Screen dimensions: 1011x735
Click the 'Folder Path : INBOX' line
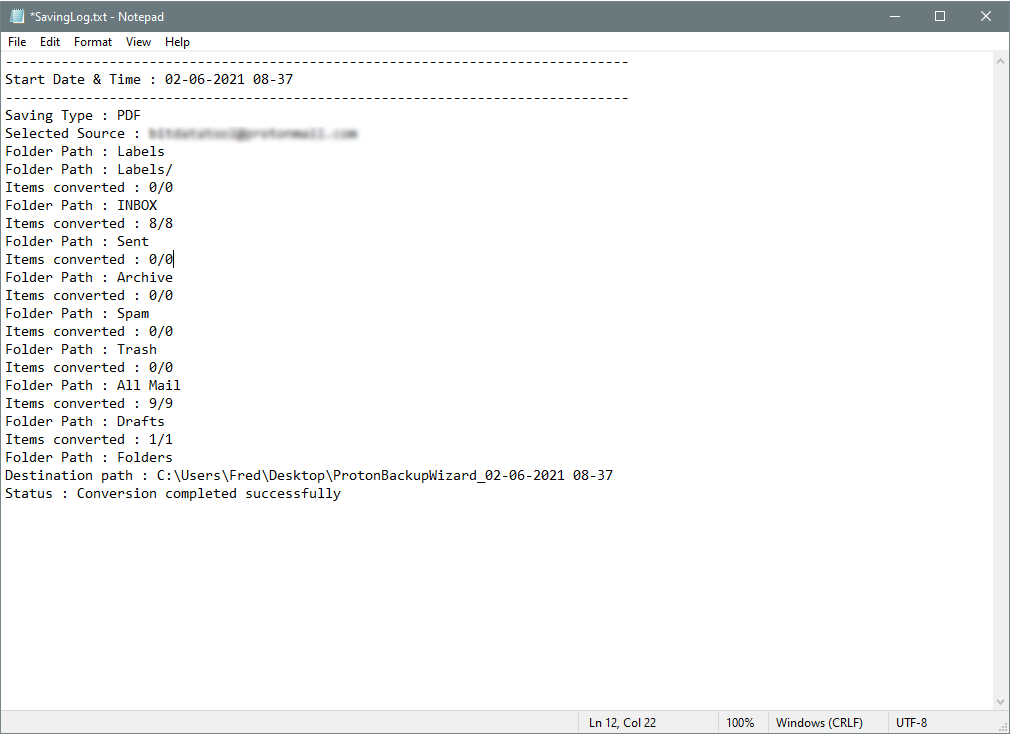[81, 206]
